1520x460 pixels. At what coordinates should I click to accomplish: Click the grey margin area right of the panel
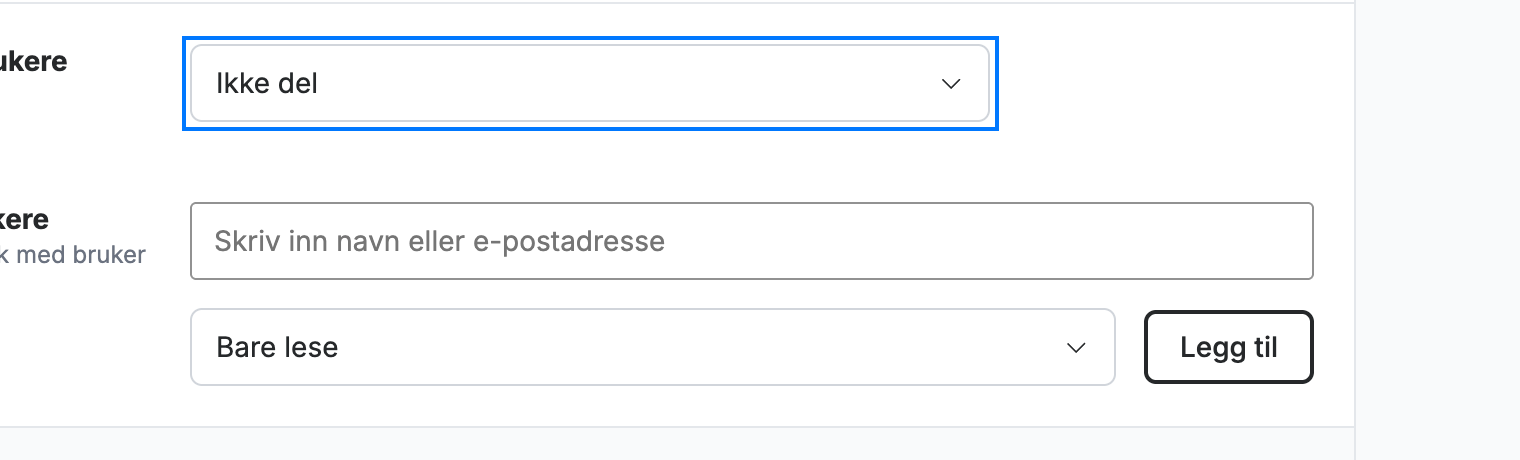click(1438, 230)
